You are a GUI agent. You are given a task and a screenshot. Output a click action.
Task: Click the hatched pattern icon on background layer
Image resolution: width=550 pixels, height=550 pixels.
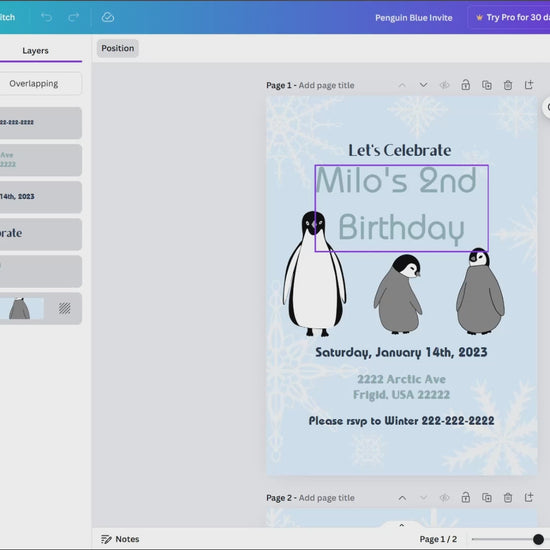(x=65, y=308)
